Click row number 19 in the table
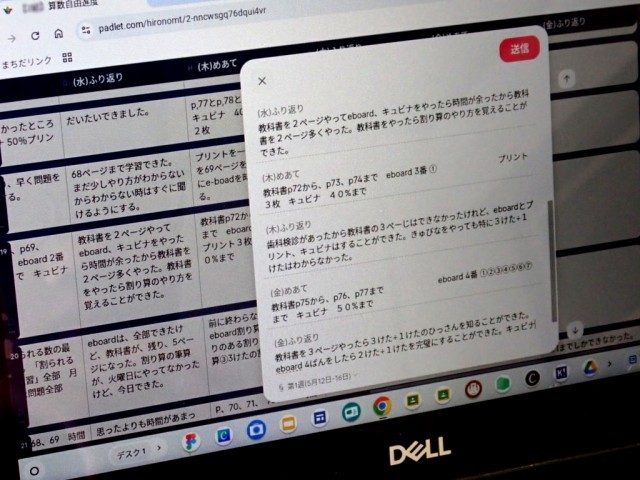Image resolution: width=640 pixels, height=480 pixels. tap(4, 252)
